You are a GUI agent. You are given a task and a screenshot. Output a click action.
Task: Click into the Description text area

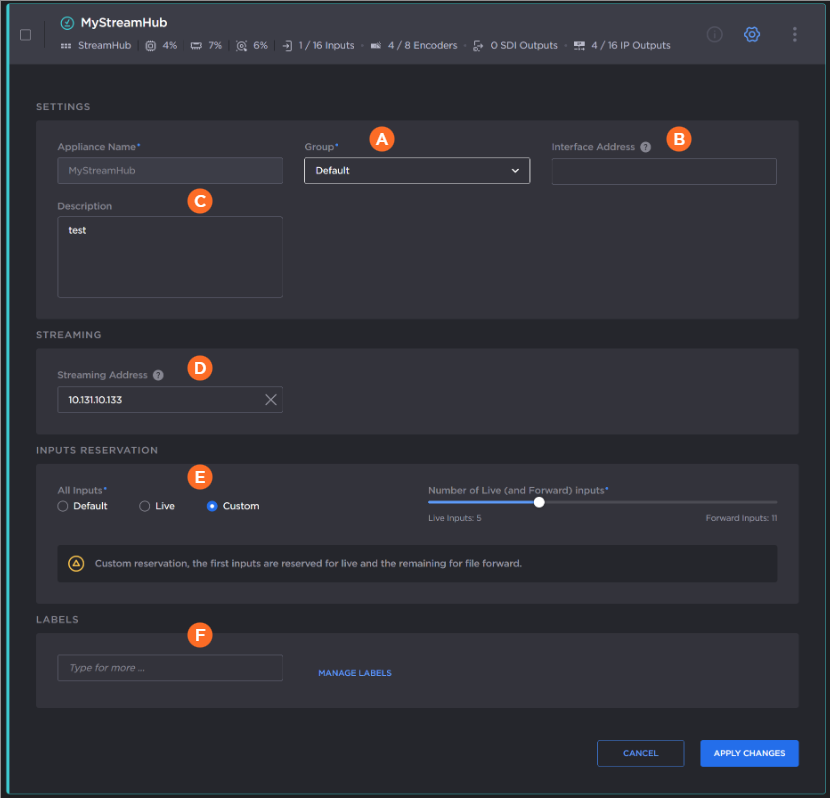pos(170,257)
